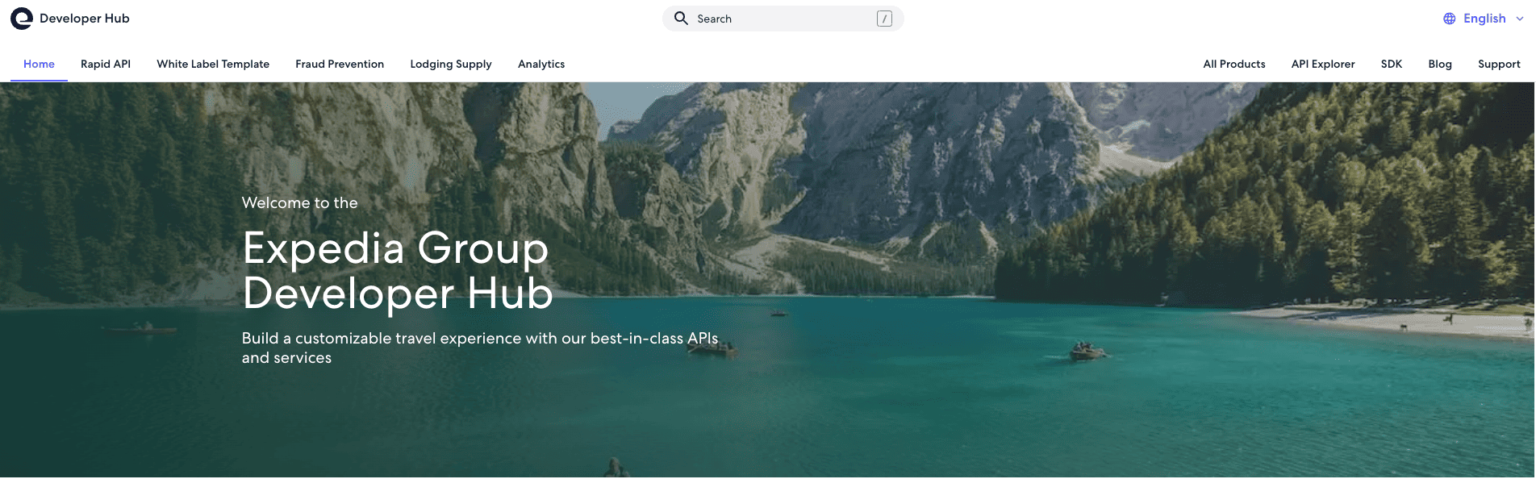Visit the Blog link
Image resolution: width=1536 pixels, height=479 pixels.
pyautogui.click(x=1440, y=64)
